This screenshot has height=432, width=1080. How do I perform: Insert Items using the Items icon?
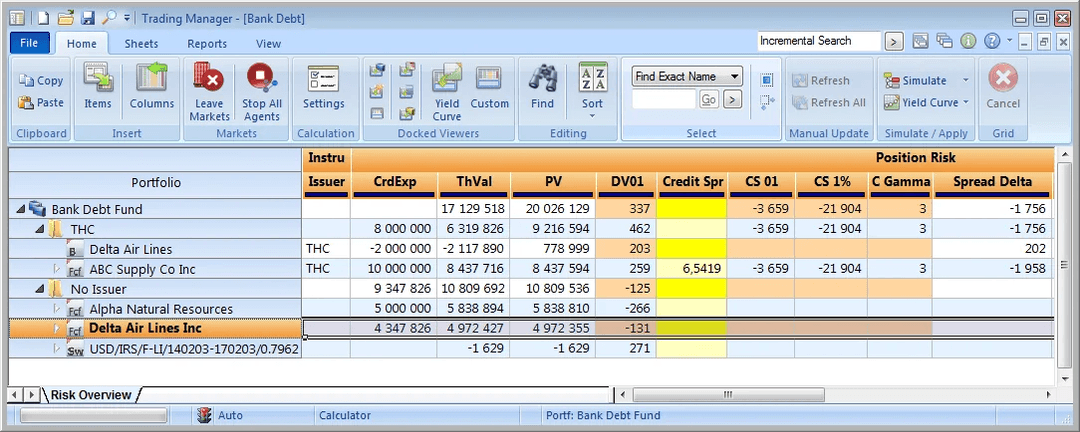click(x=98, y=79)
